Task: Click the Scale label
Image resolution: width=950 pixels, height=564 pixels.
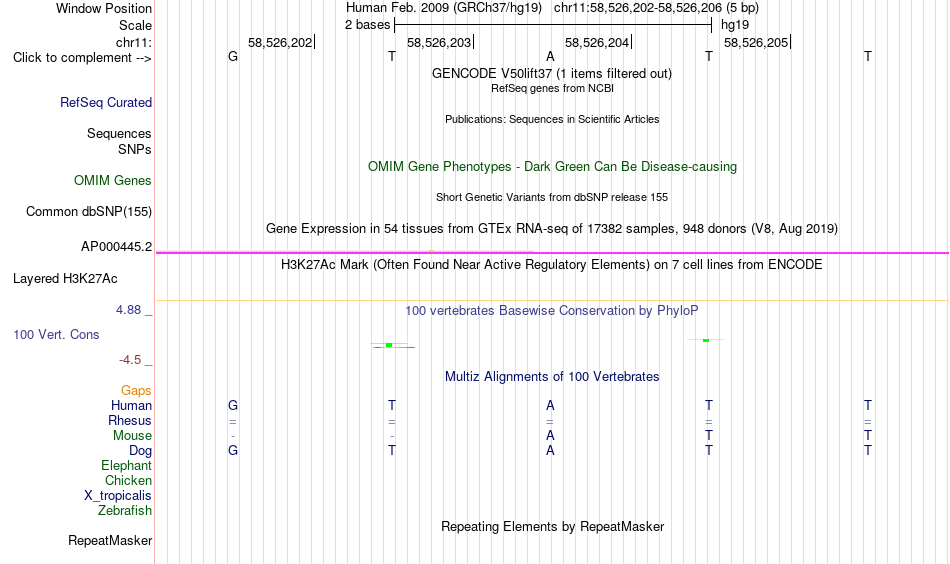Action: [136, 25]
